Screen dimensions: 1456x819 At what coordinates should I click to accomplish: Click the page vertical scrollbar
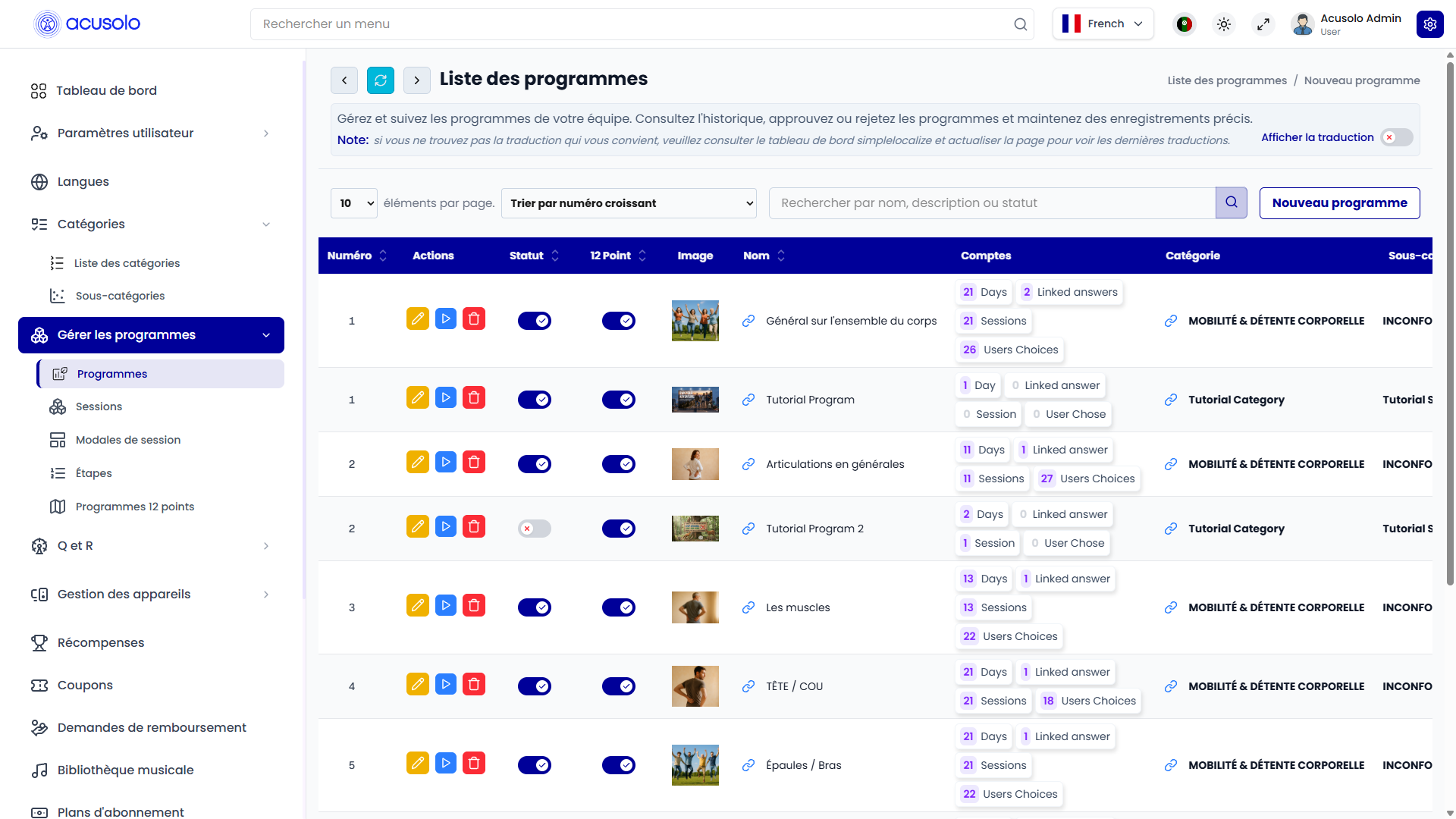tap(1450, 325)
